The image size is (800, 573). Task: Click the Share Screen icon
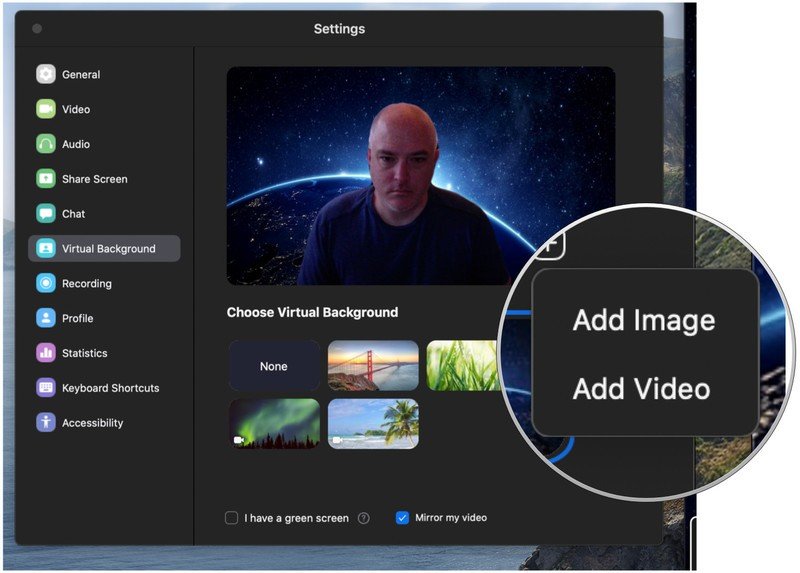[x=46, y=179]
